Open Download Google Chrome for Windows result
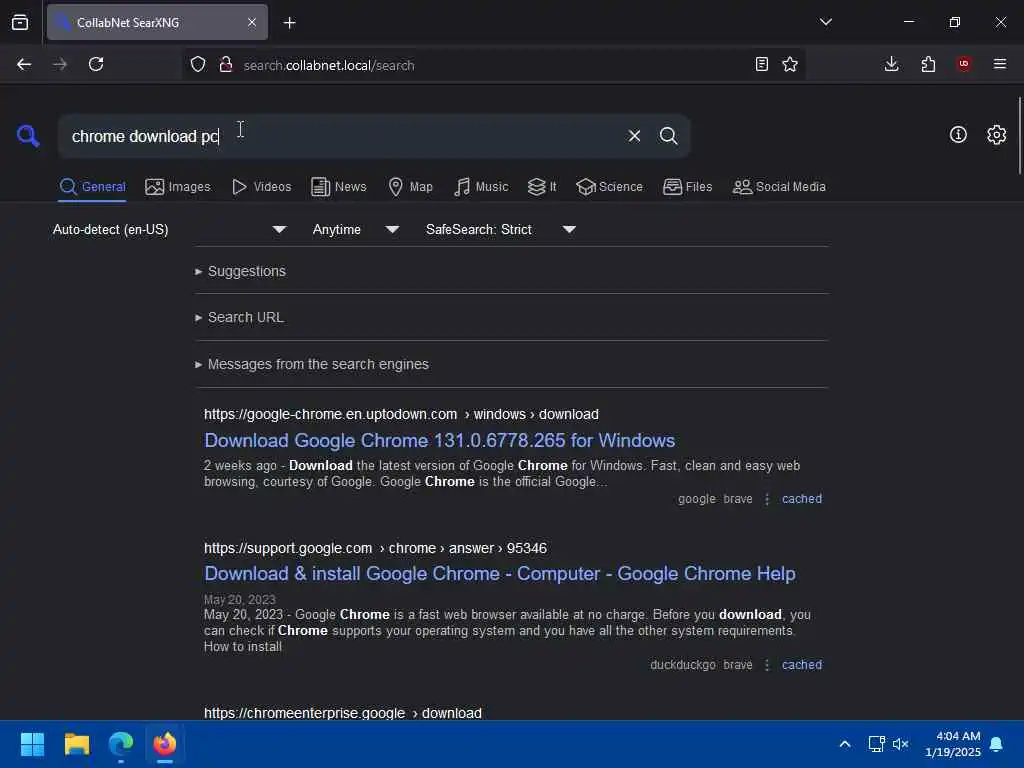Screen dimensions: 1024x768 point(440,440)
